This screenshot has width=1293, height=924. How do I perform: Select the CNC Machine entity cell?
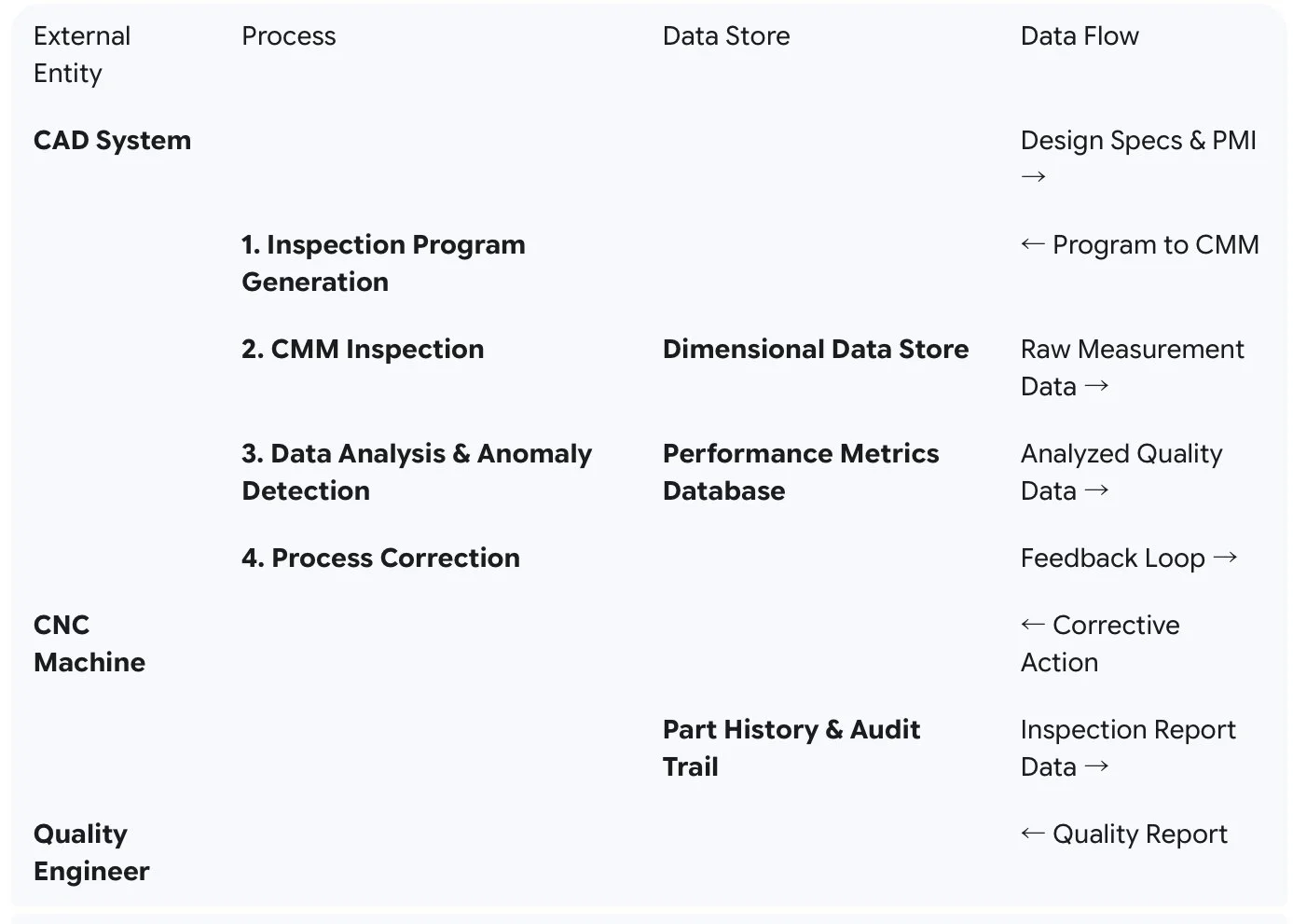click(89, 643)
